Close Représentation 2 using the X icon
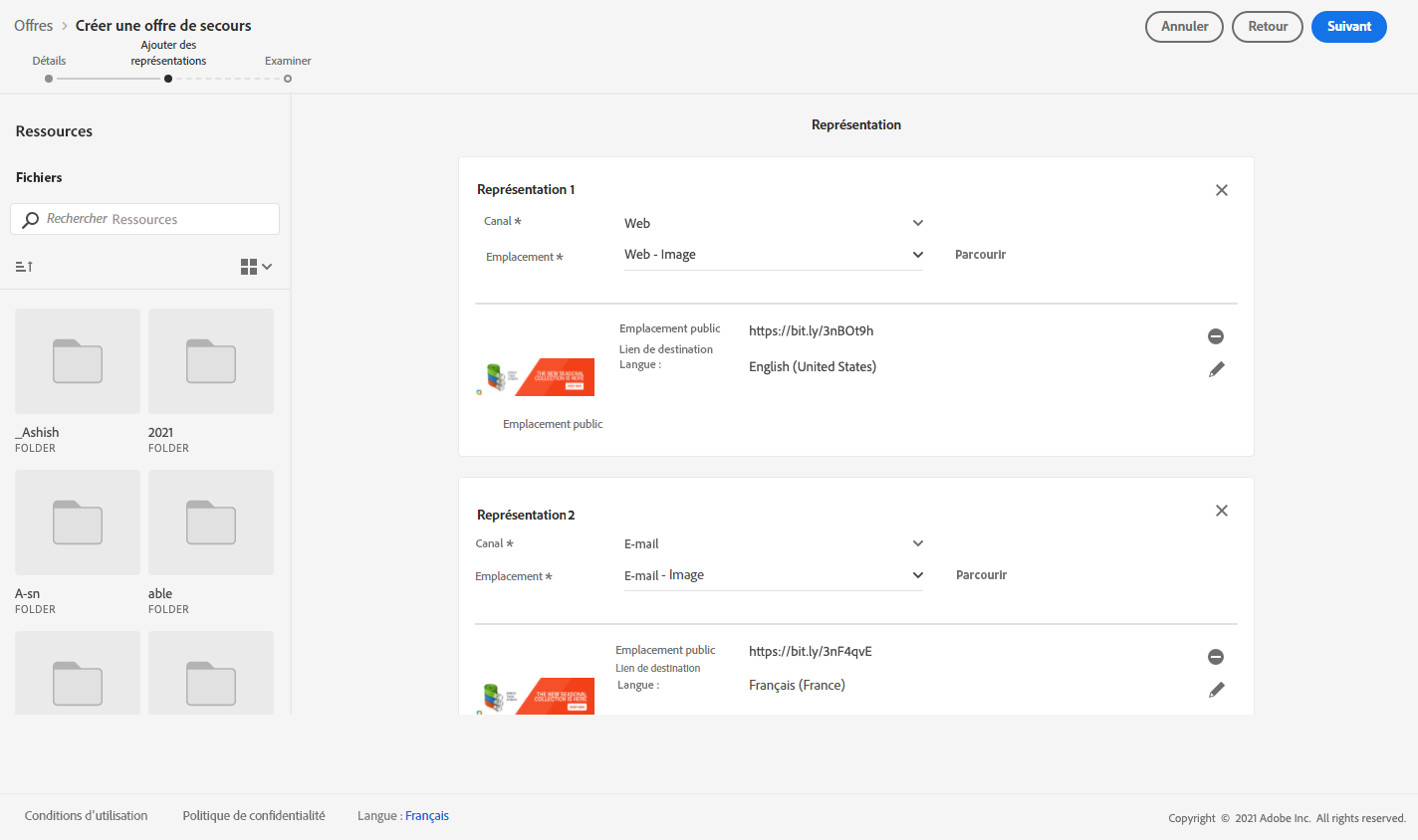1418x840 pixels. (1222, 511)
